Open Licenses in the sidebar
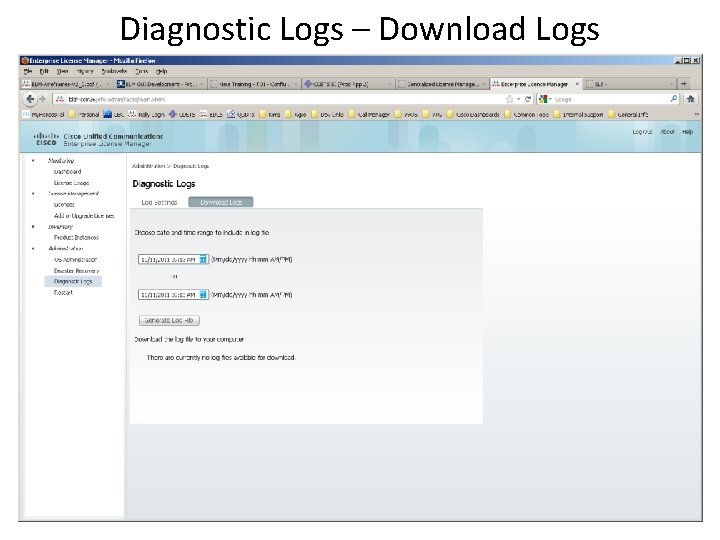720x540 pixels. pos(64,205)
